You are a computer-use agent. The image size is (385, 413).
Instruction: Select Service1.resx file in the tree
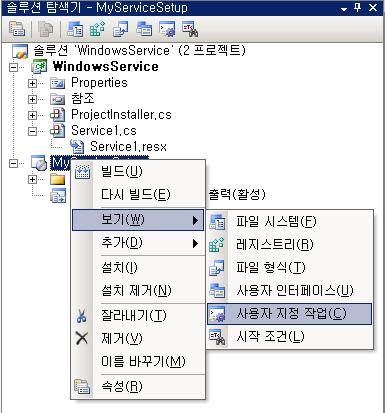(128, 147)
